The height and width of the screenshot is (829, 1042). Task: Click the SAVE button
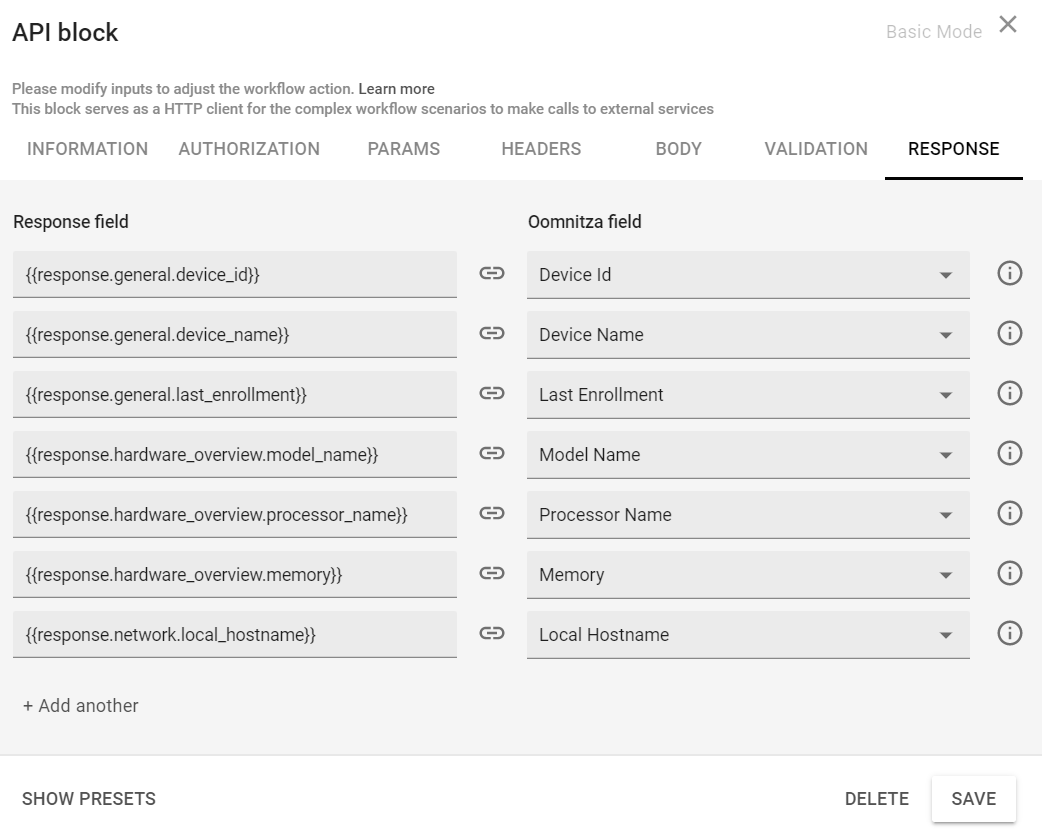coord(972,798)
